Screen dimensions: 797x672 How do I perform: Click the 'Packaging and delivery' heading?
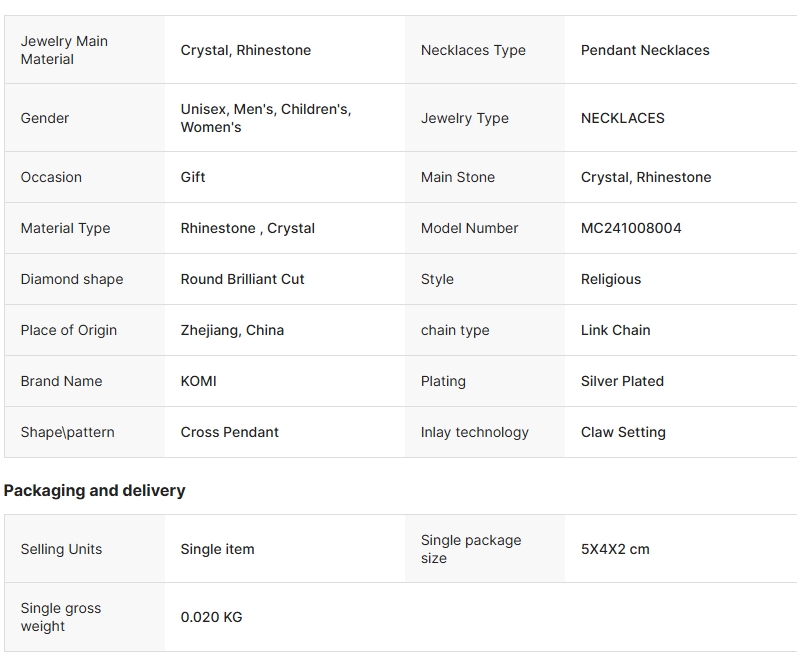[x=95, y=490]
